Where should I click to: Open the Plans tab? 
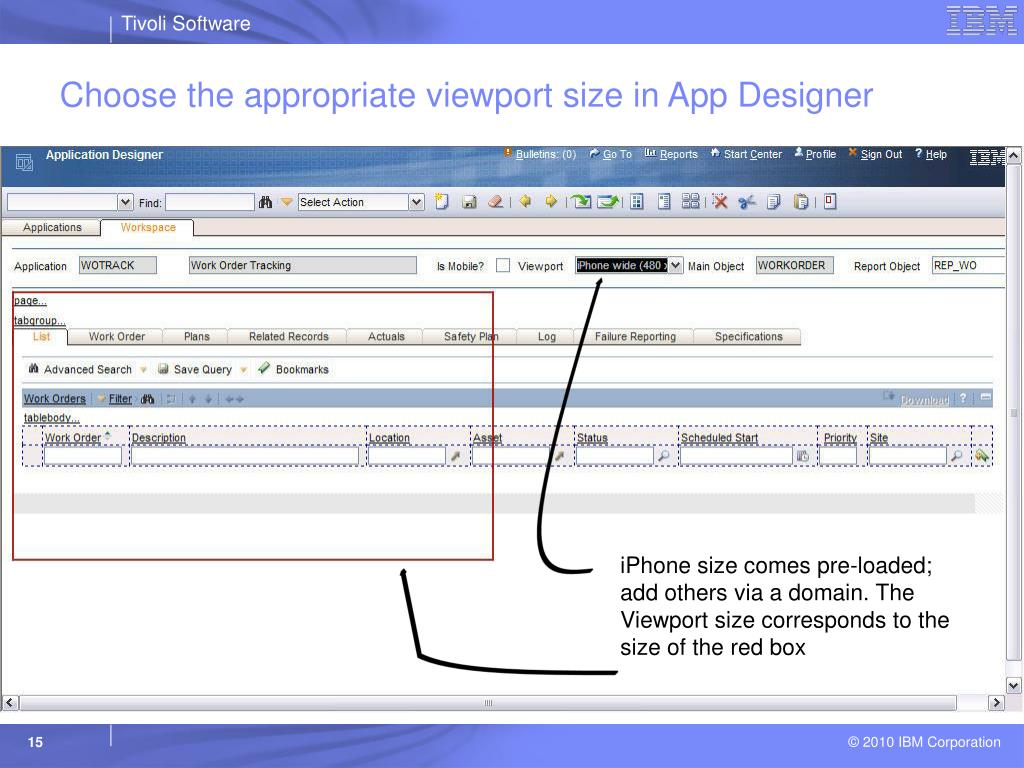tap(197, 336)
